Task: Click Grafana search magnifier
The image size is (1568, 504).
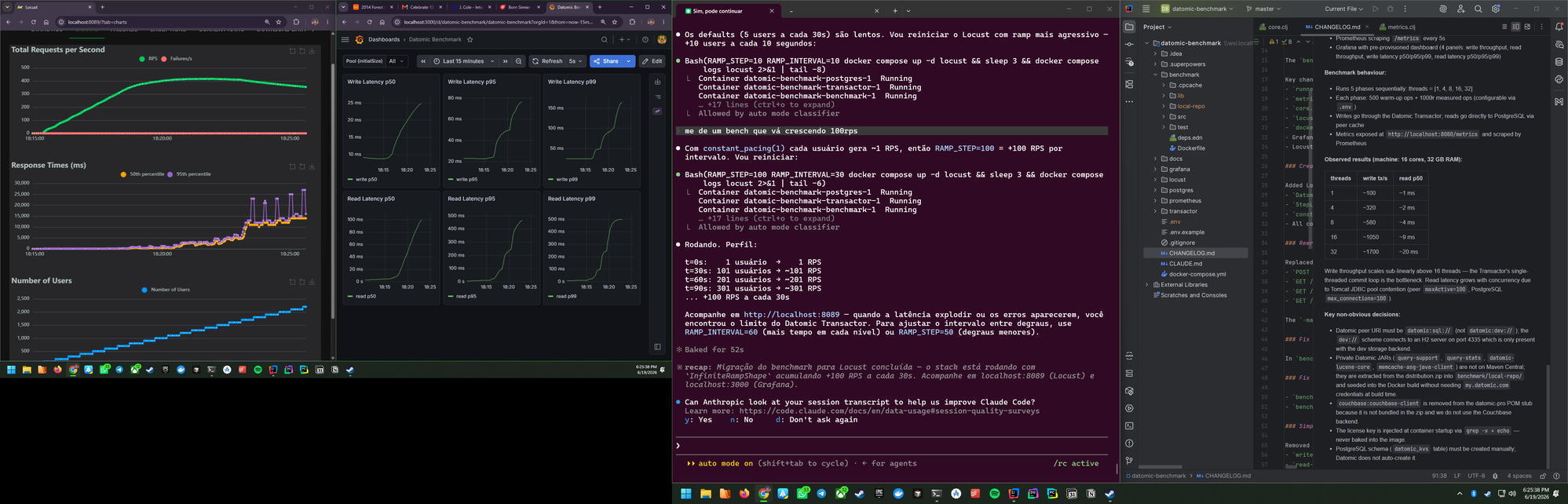Action: [x=604, y=39]
